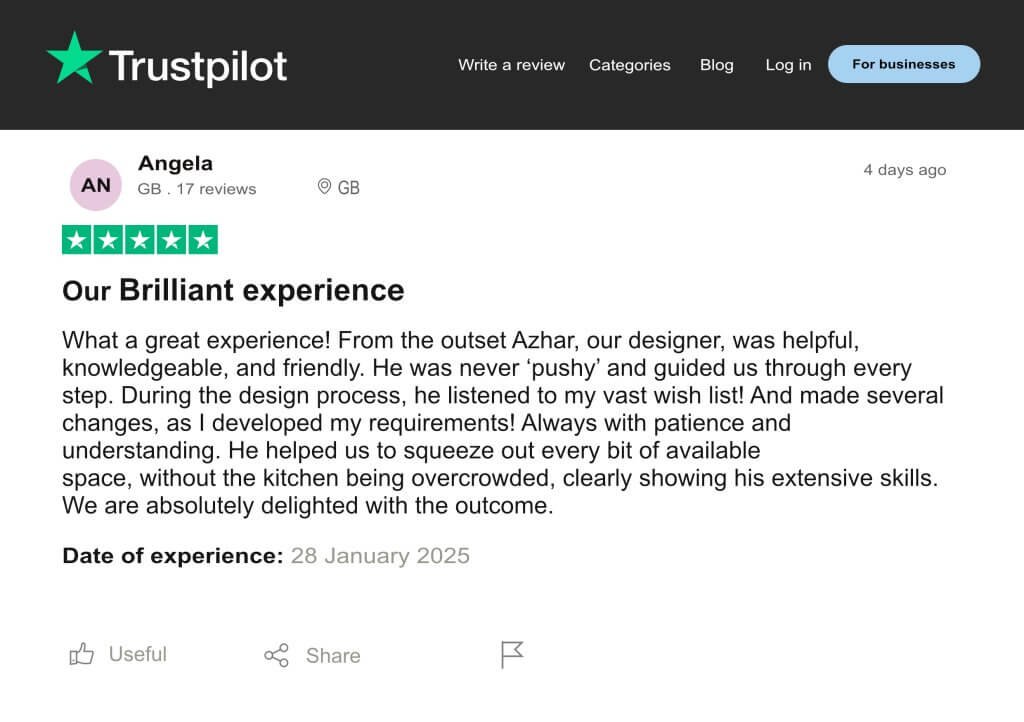The height and width of the screenshot is (722, 1024).
Task: Click the Log in link
Action: tap(787, 64)
